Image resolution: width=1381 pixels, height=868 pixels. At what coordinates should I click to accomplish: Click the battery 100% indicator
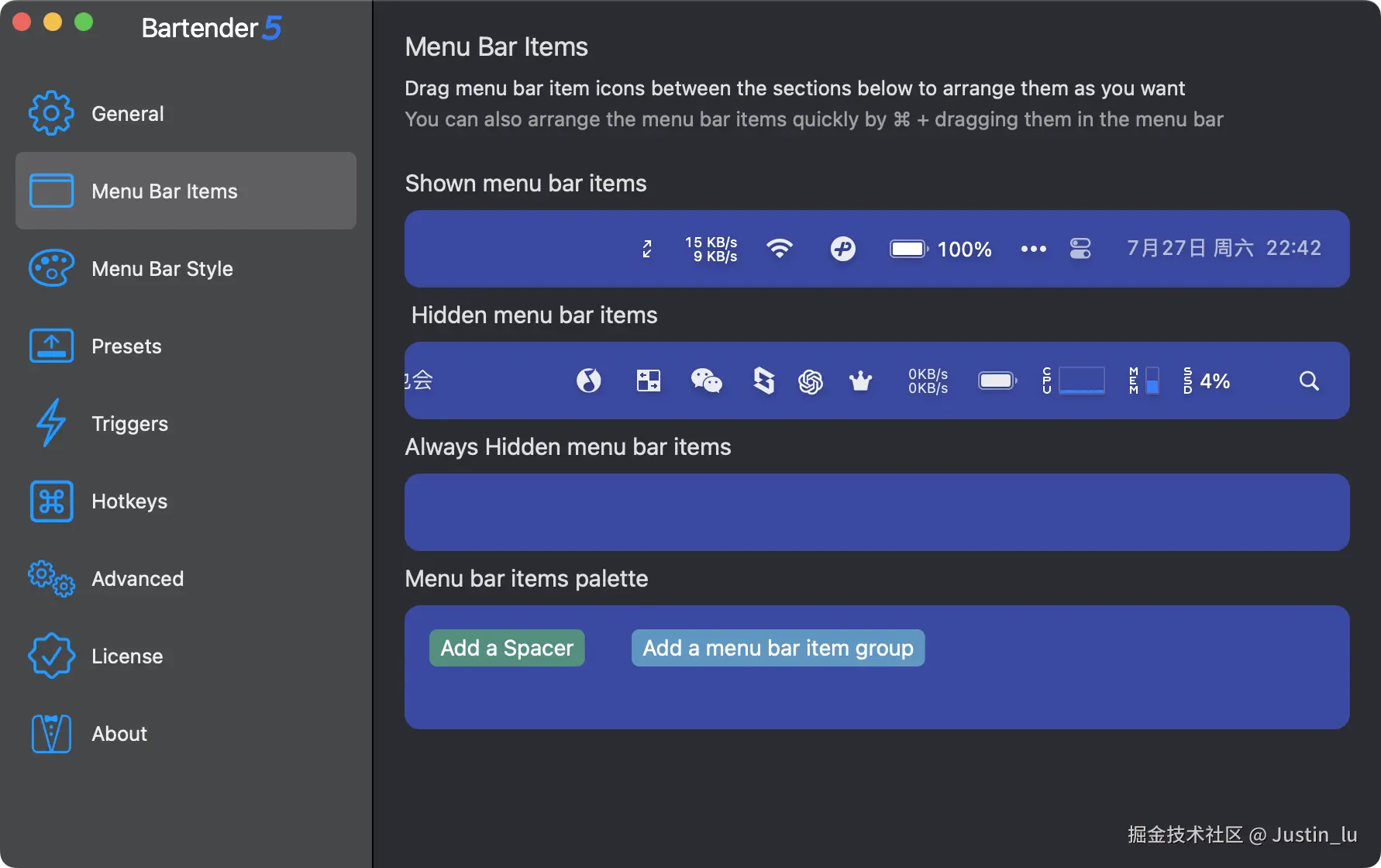pos(941,249)
